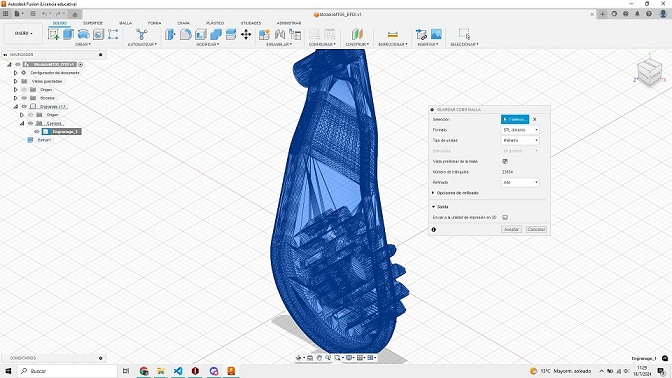672x378 pixels.
Task: Click the Home icon in top bar
Action: (x=75, y=14)
